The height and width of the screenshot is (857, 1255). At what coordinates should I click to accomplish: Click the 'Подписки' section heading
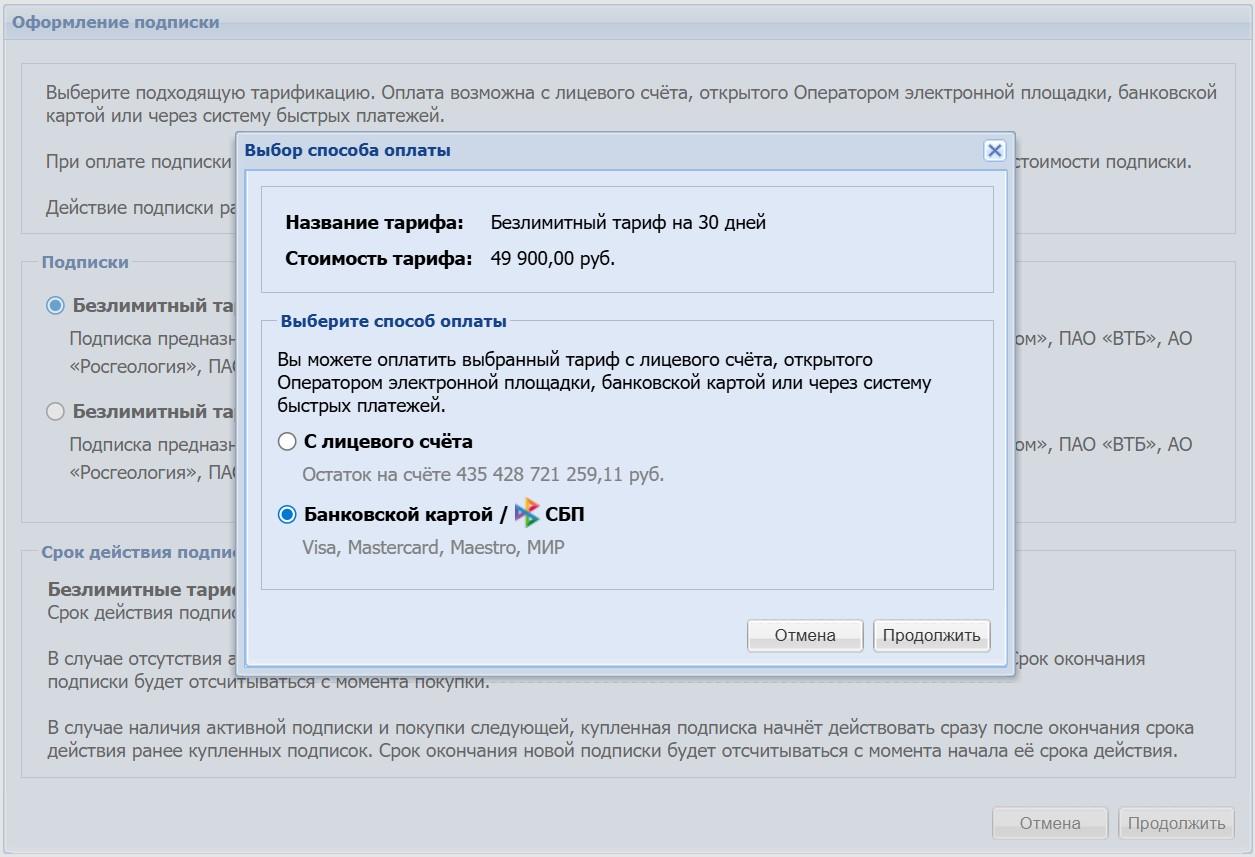(85, 262)
